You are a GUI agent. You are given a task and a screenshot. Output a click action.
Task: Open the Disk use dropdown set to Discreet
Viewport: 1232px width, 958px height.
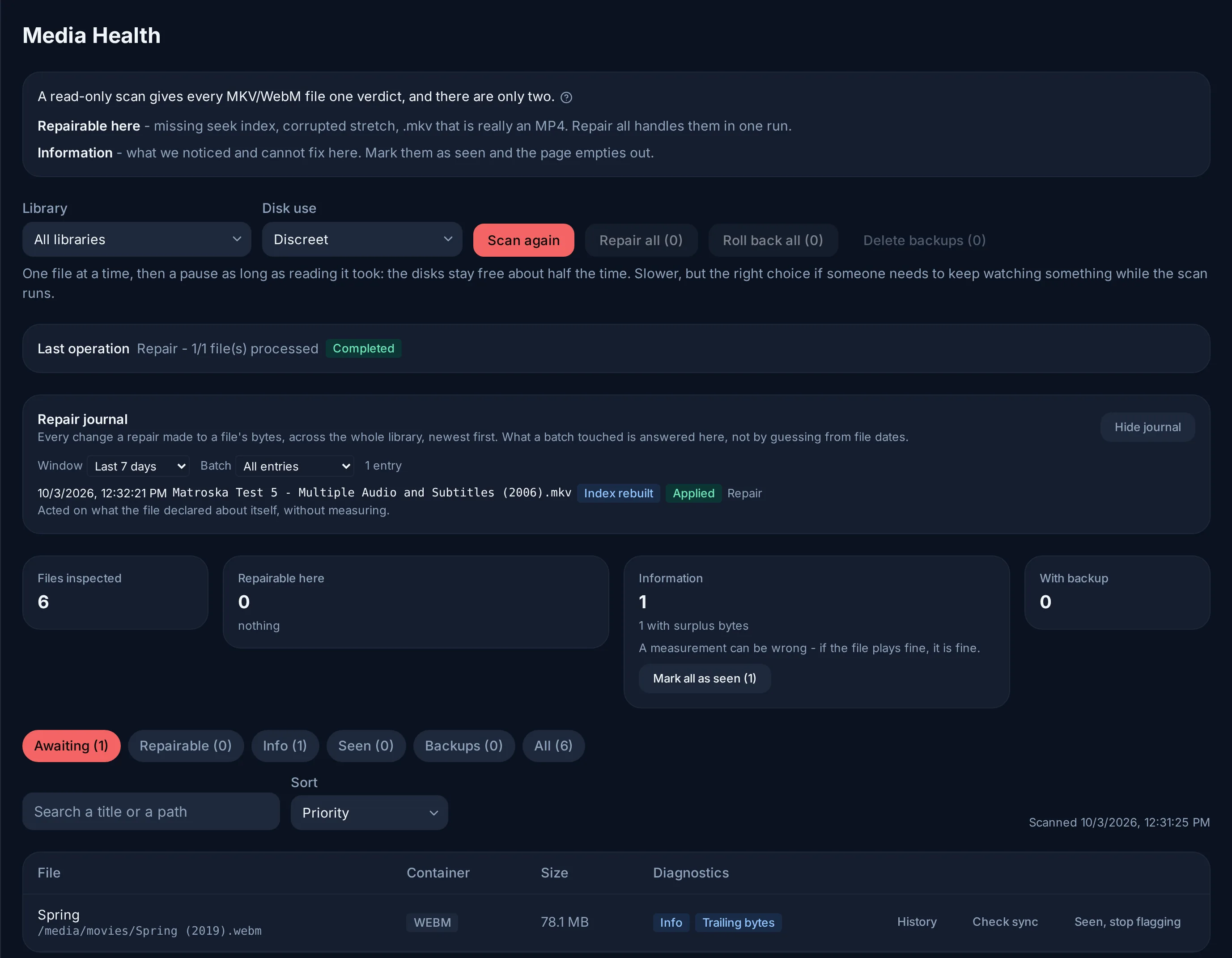pos(362,240)
